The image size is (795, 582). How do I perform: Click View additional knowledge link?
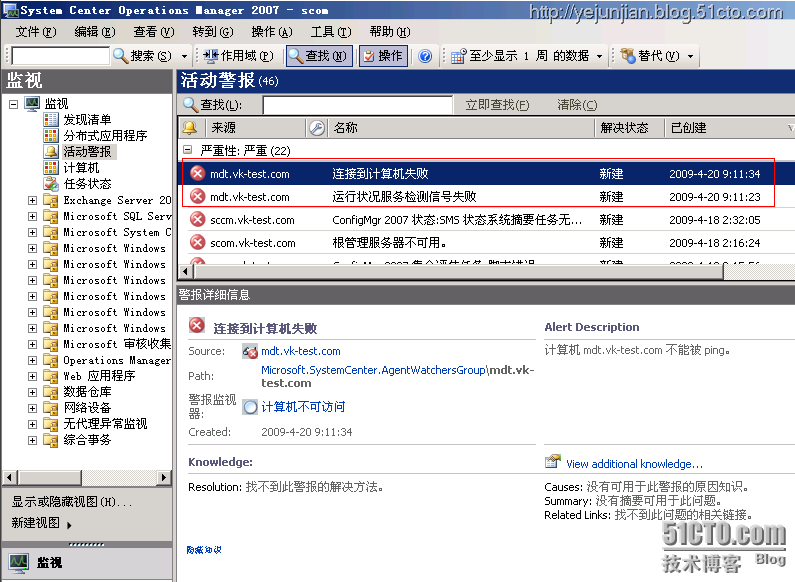(x=634, y=464)
